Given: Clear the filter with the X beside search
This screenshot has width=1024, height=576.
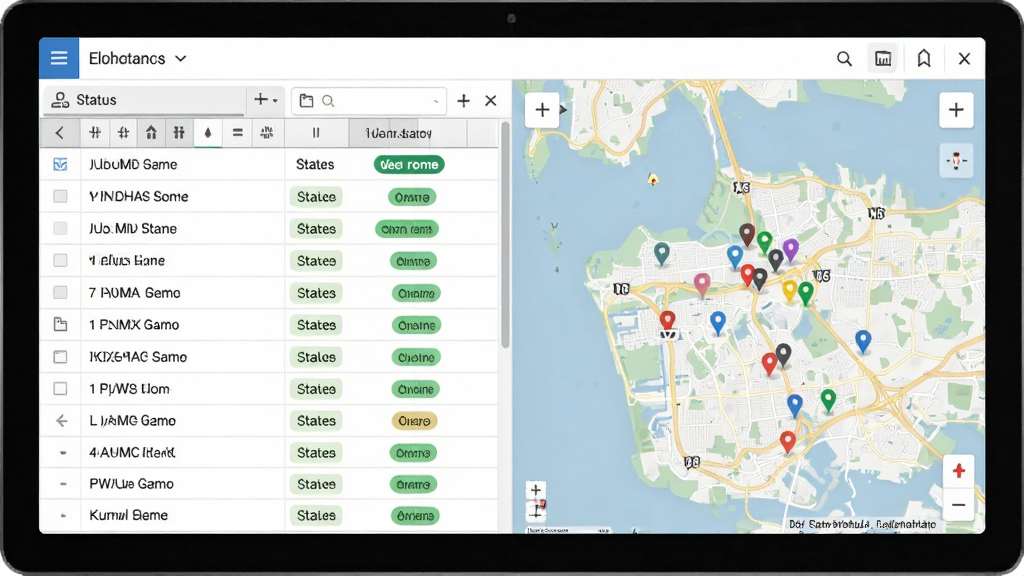Looking at the screenshot, I should pos(490,101).
